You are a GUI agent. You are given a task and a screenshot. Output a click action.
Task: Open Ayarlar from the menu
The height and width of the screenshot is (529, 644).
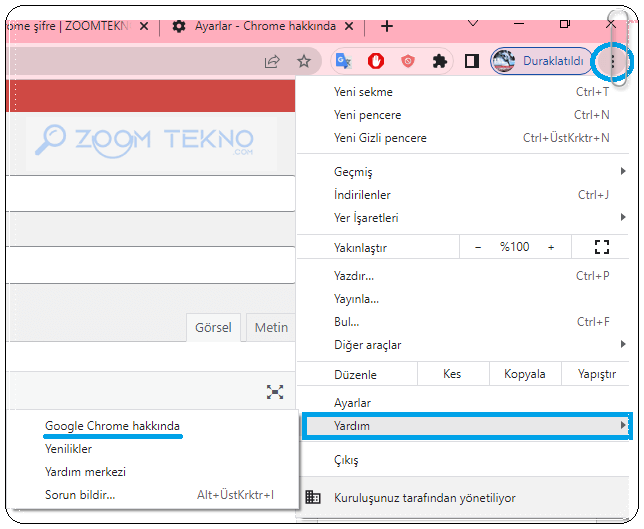(463, 403)
